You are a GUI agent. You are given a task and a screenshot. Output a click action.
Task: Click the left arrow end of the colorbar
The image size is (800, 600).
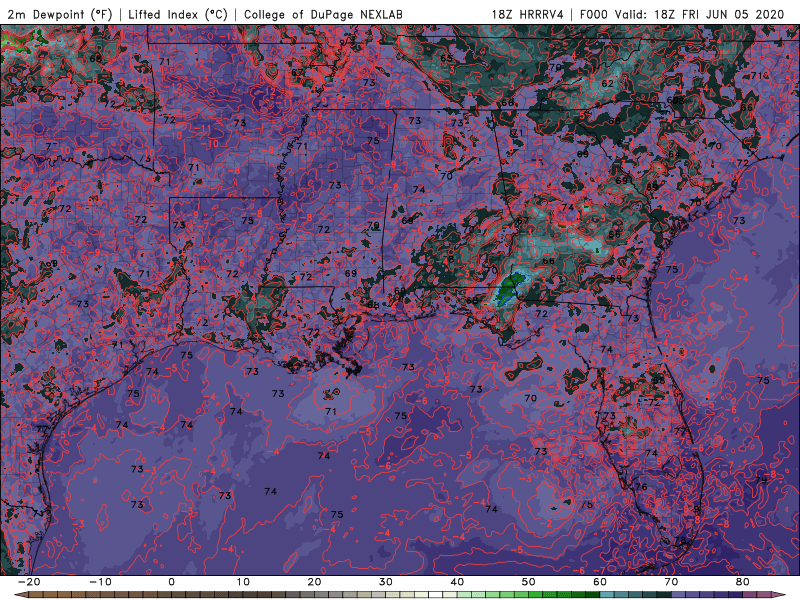[x=19, y=595]
